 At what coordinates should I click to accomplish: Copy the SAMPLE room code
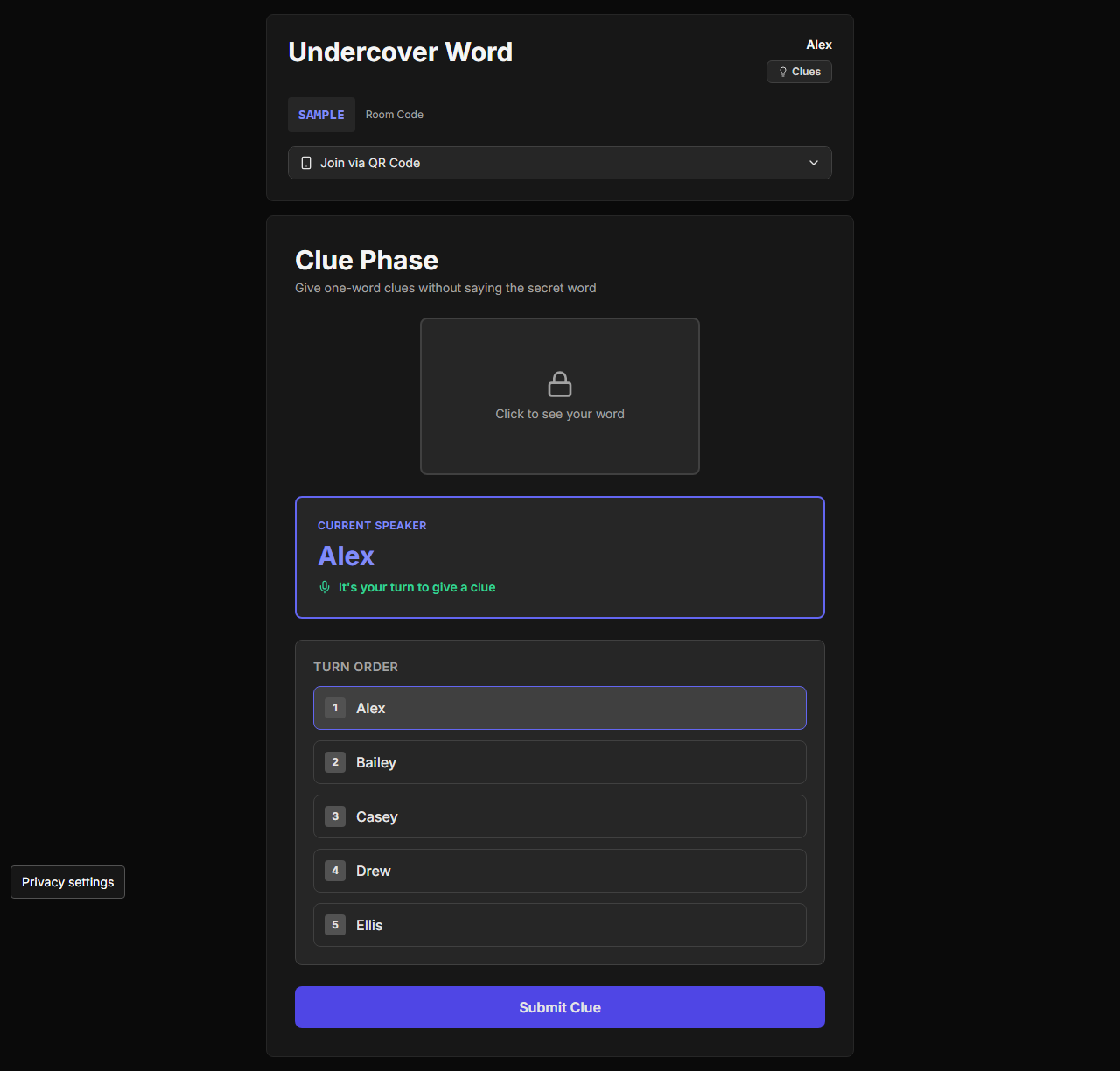tap(321, 115)
